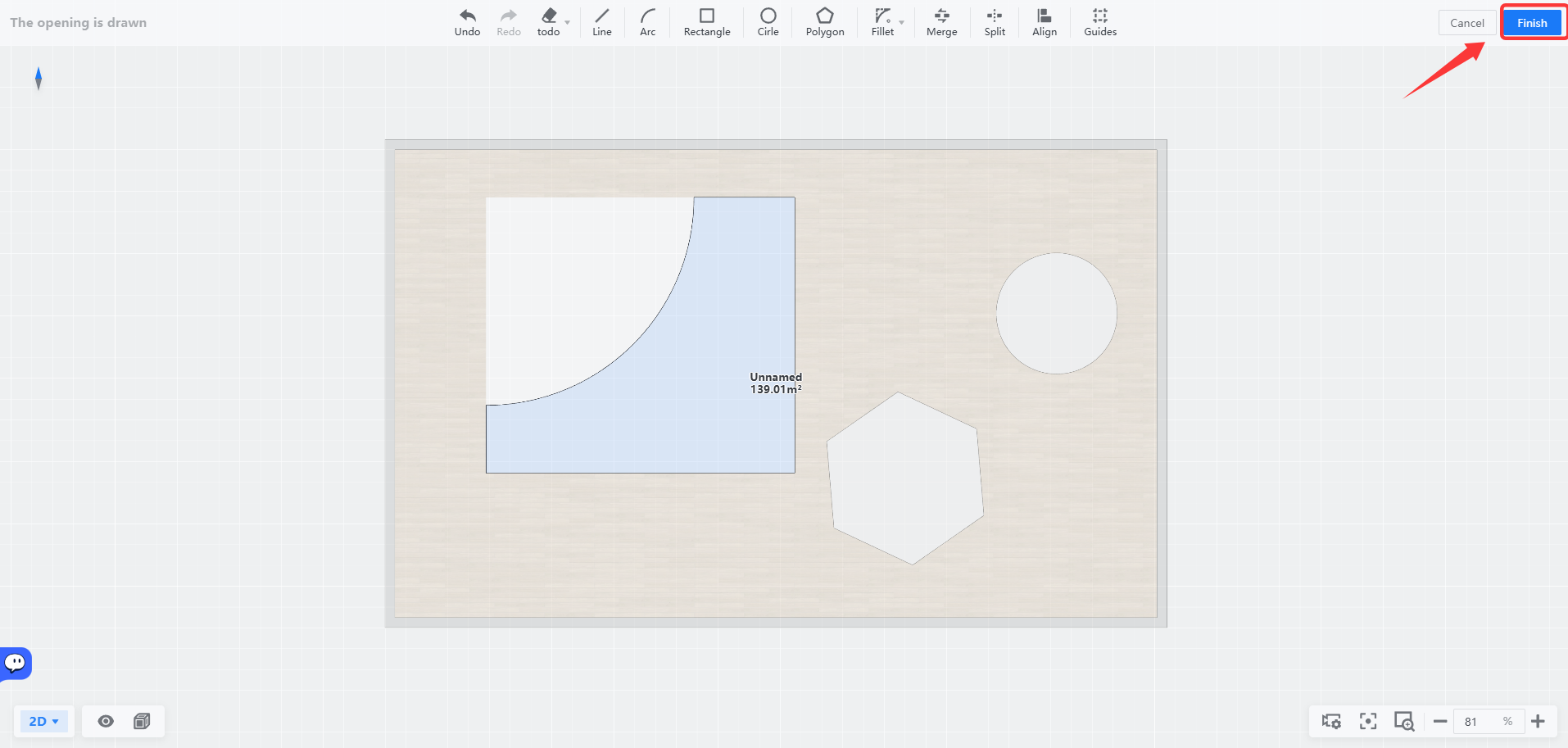Select the Rectangle tool

(707, 22)
